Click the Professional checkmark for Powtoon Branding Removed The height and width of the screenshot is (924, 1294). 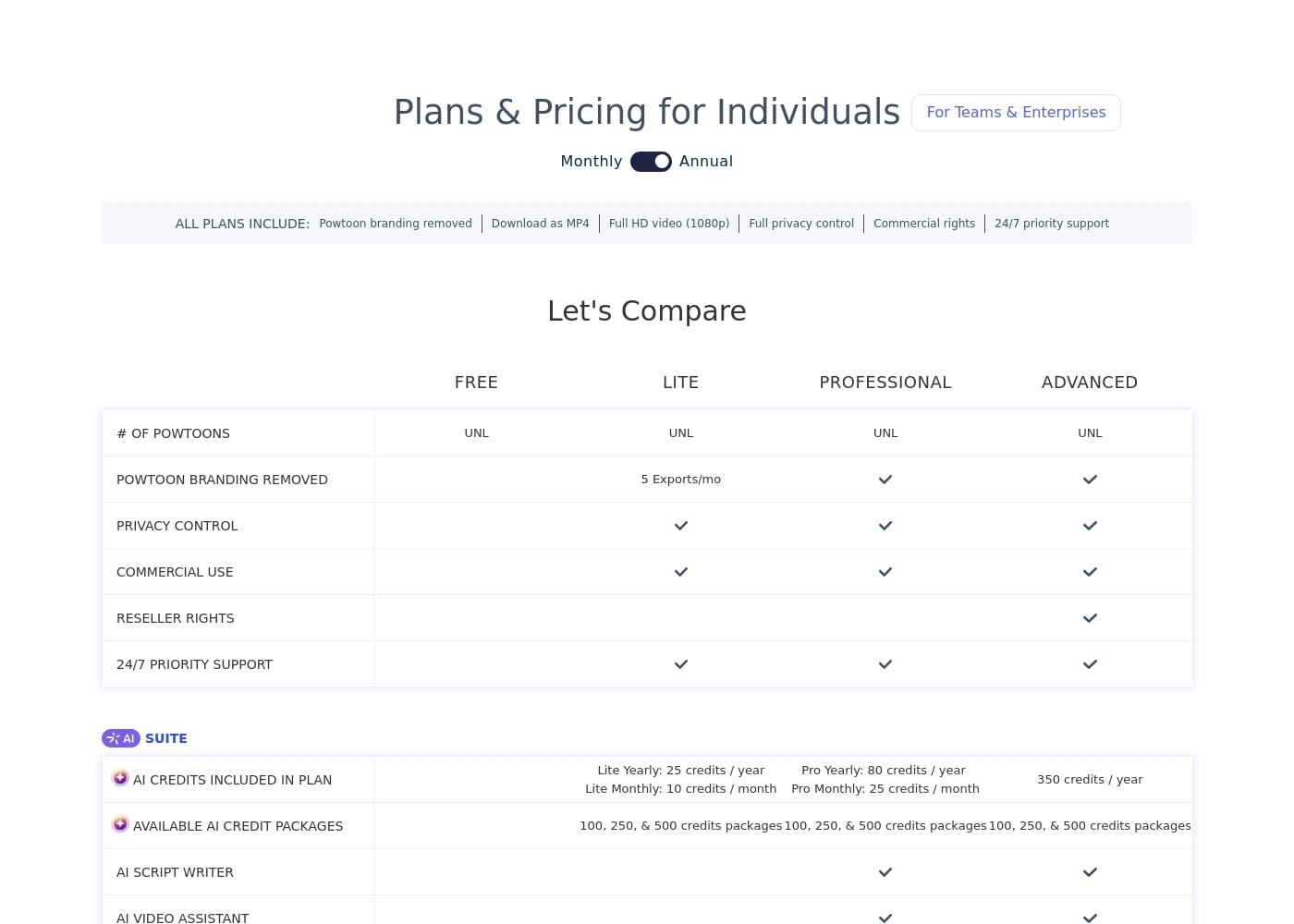(885, 480)
